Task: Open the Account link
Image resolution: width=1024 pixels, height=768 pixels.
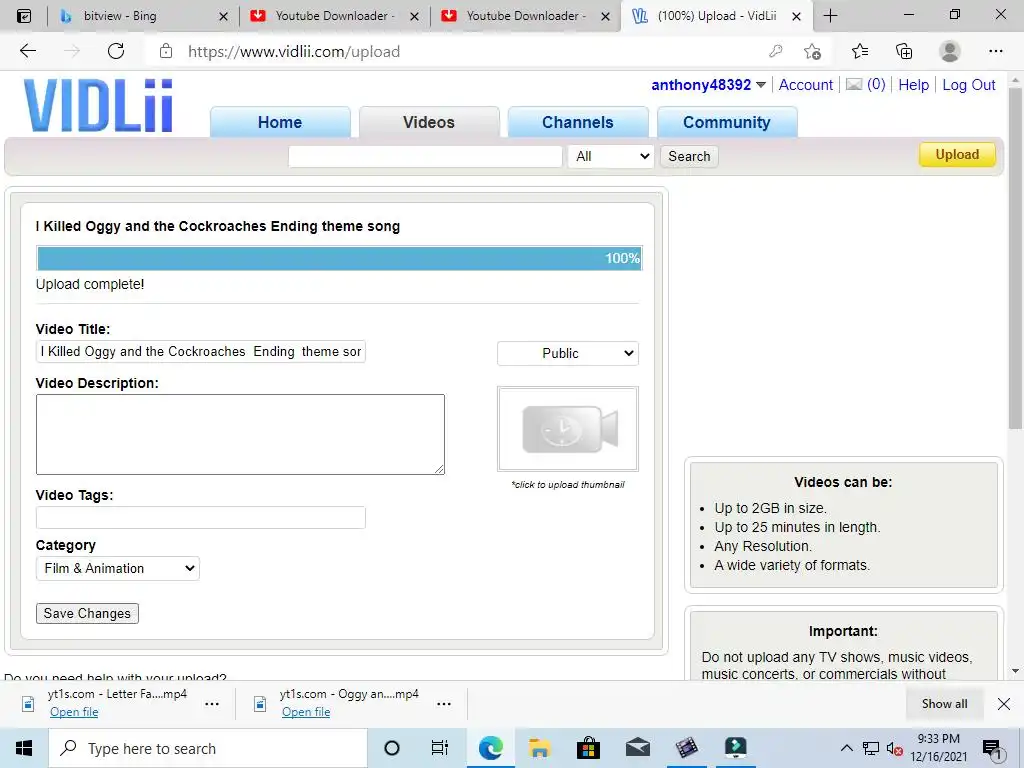Action: 806,85
